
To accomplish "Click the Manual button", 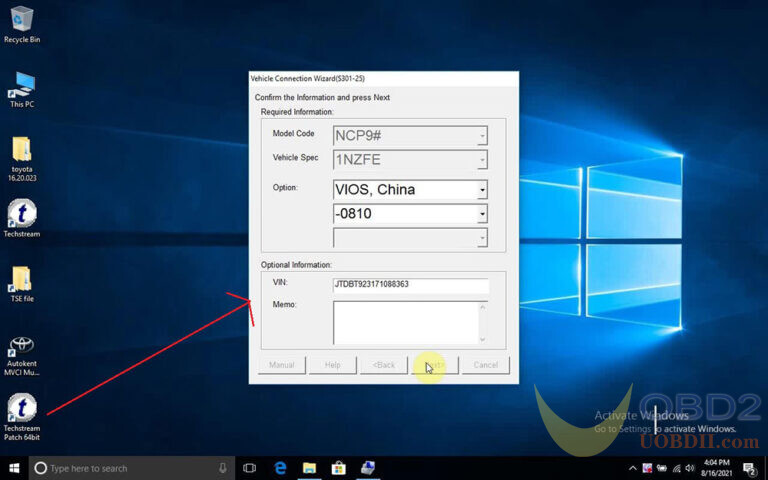I will point(282,365).
